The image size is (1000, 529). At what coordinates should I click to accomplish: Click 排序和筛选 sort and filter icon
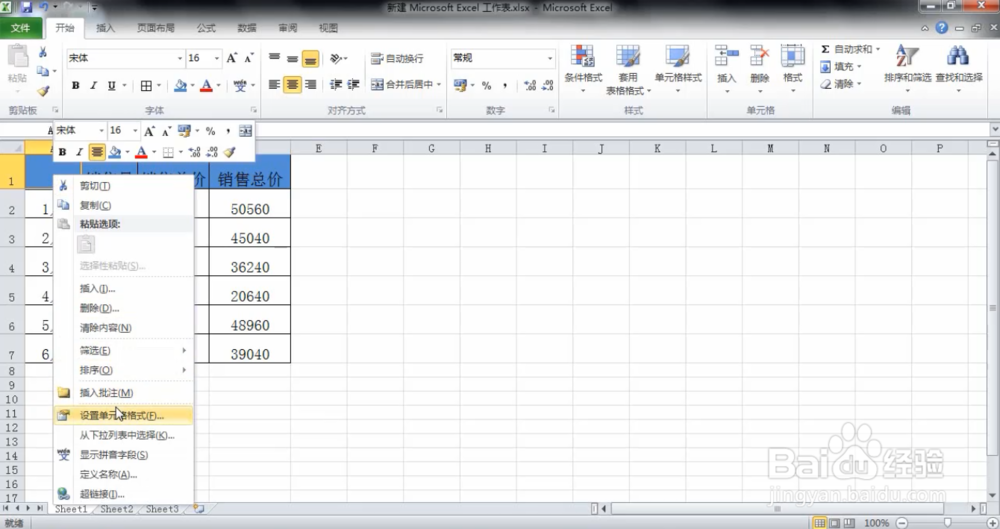point(907,56)
